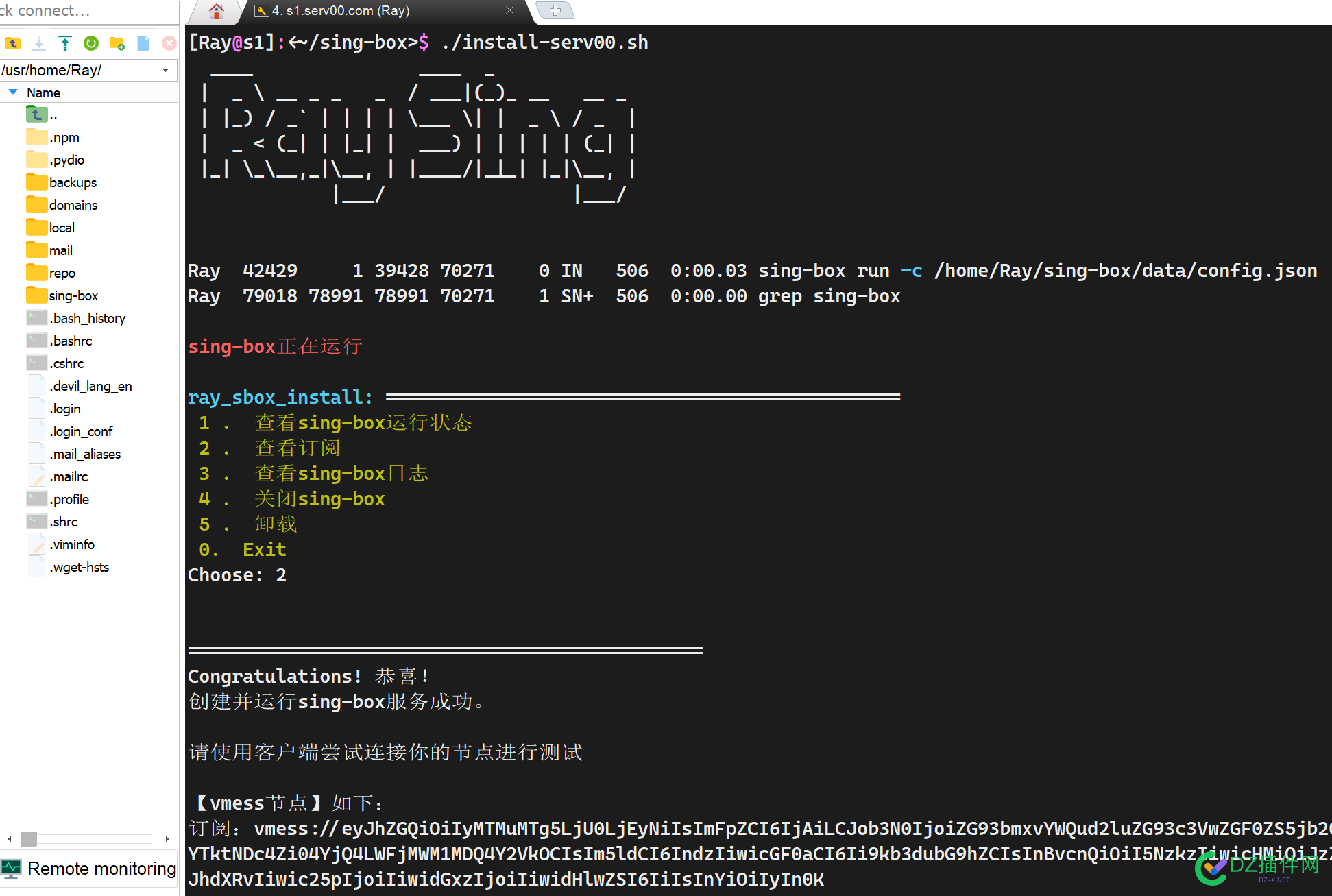The image size is (1332, 896).
Task: Select the .pydio folder
Action: pyautogui.click(x=55, y=160)
